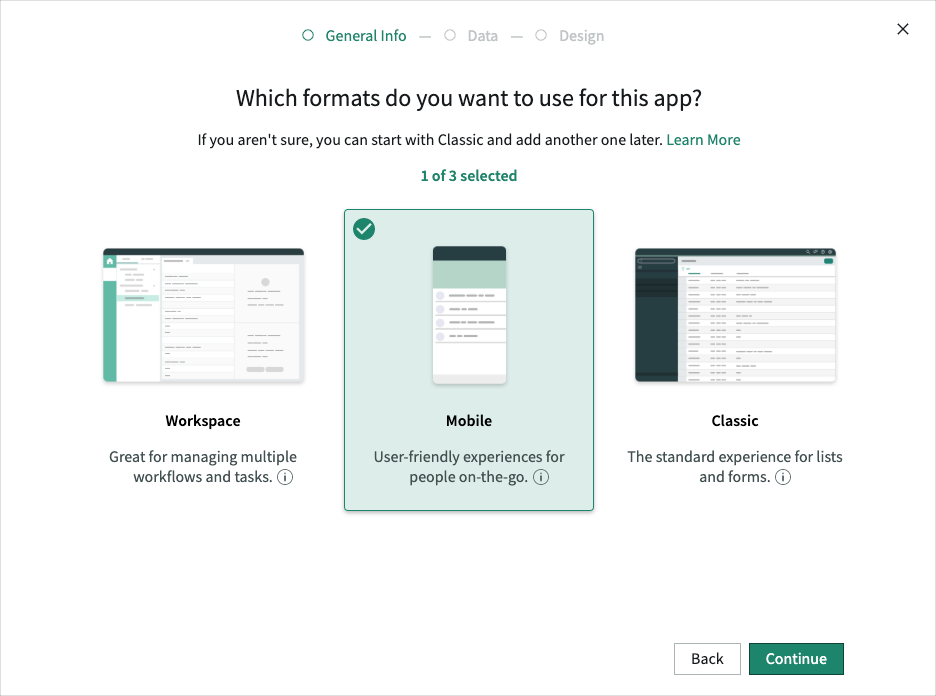The height and width of the screenshot is (696, 936).
Task: Switch to the Data step
Action: pyautogui.click(x=482, y=35)
